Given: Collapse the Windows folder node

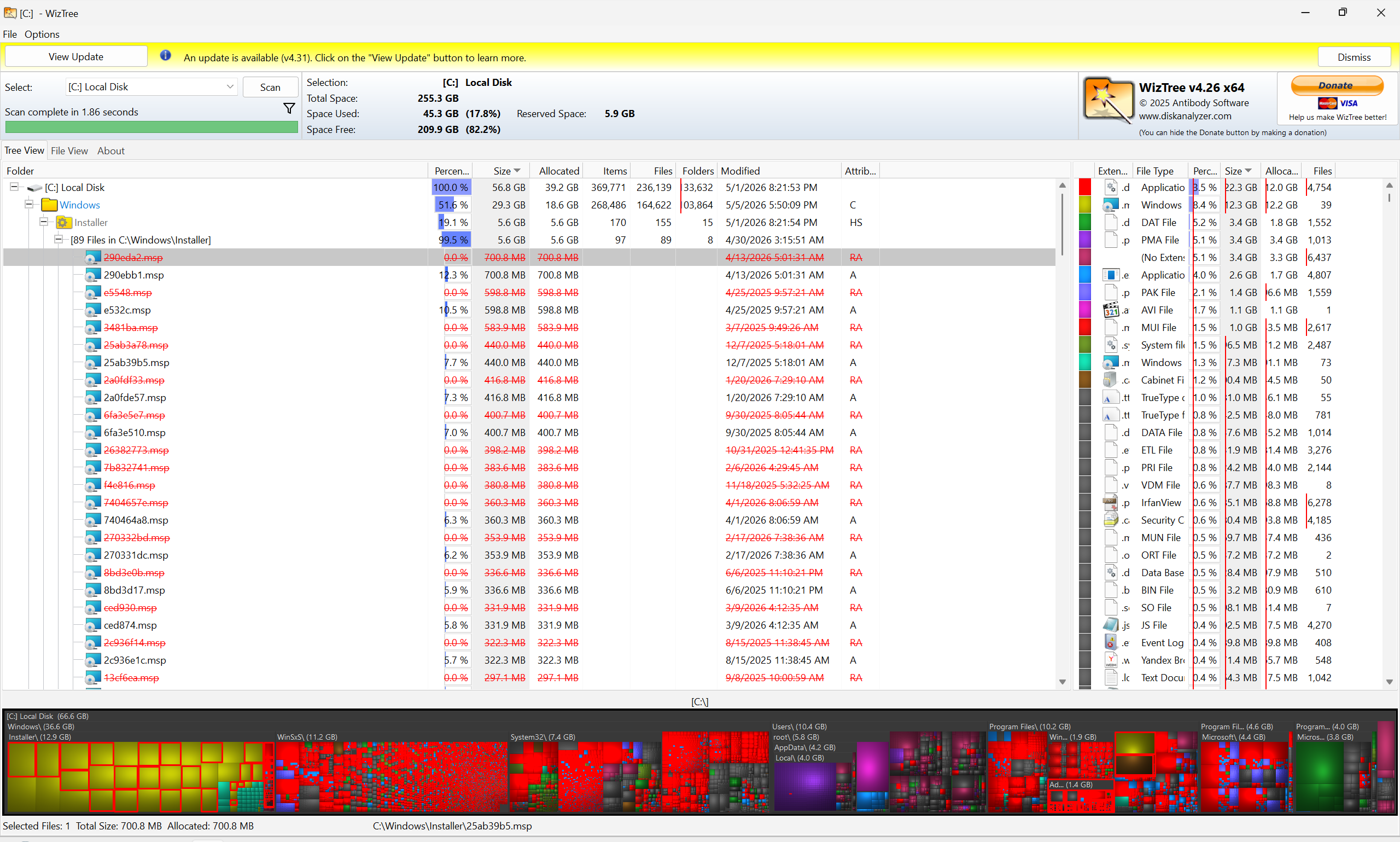Looking at the screenshot, I should point(29,204).
